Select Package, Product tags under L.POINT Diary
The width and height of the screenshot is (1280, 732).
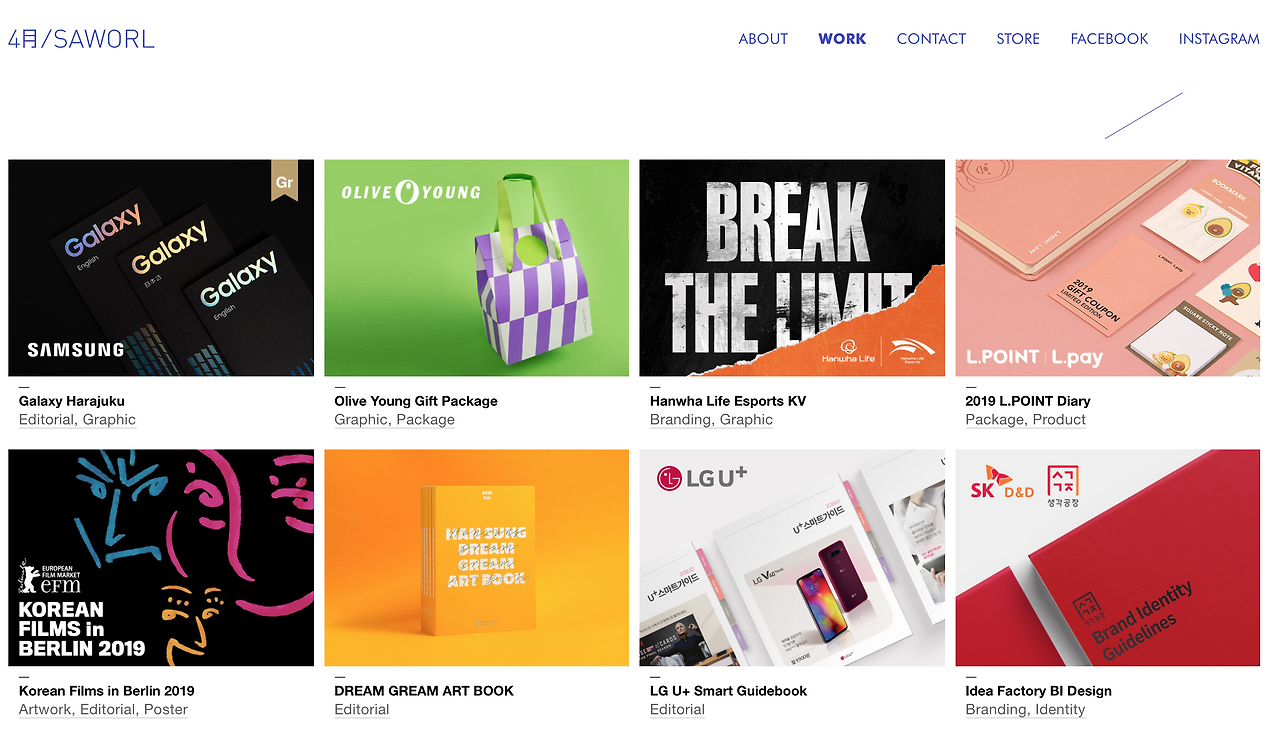tap(1025, 420)
